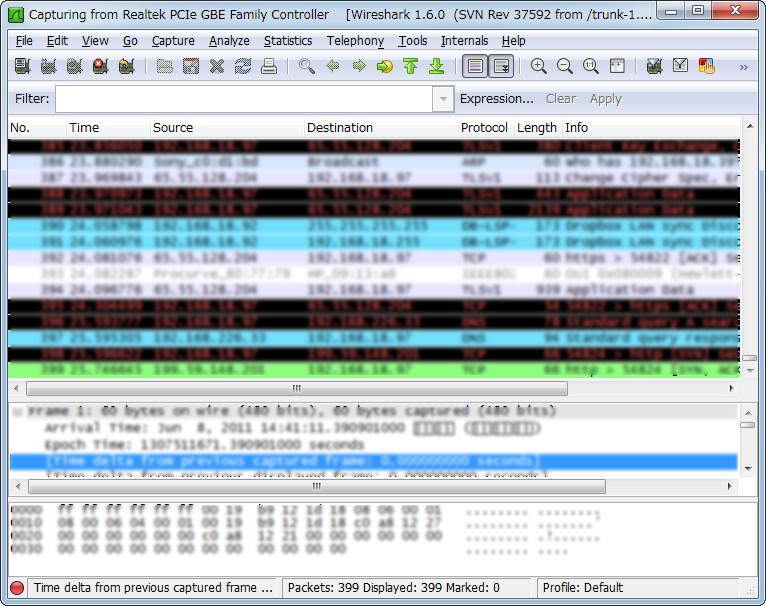Screen dimensions: 766x606
Task: Click the Clear filter button
Action: 561,99
